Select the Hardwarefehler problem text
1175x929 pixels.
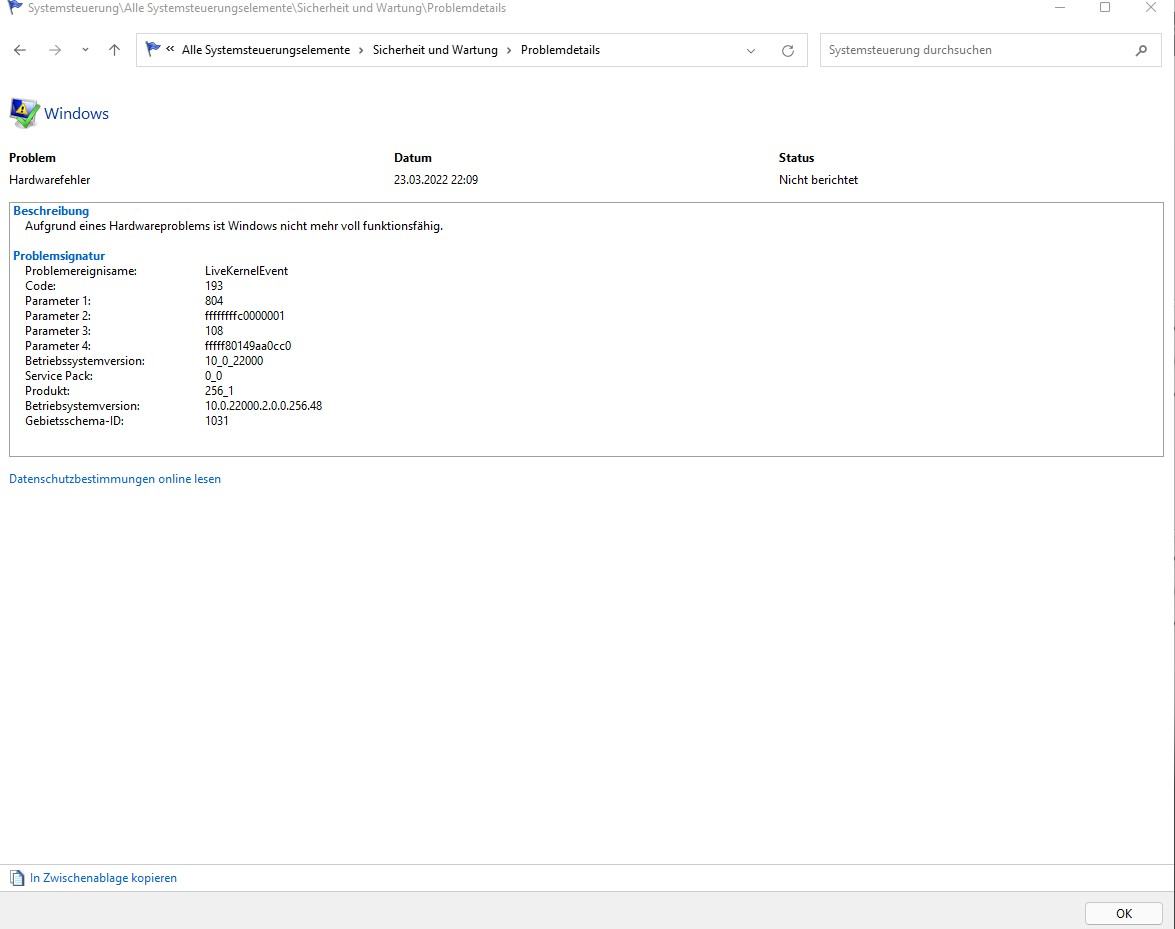pos(49,180)
